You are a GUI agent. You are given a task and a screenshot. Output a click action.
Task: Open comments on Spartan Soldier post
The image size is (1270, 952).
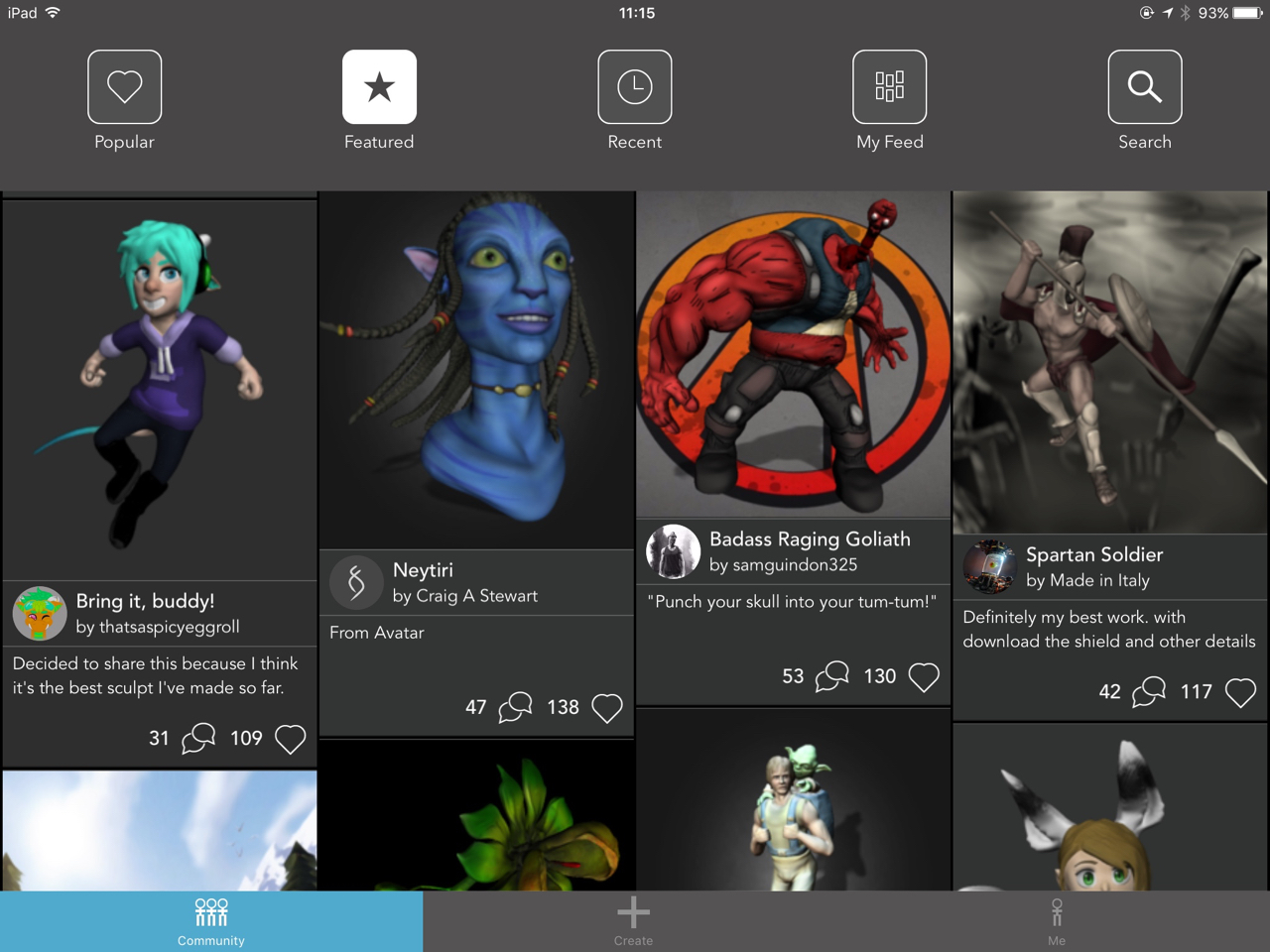click(1149, 692)
